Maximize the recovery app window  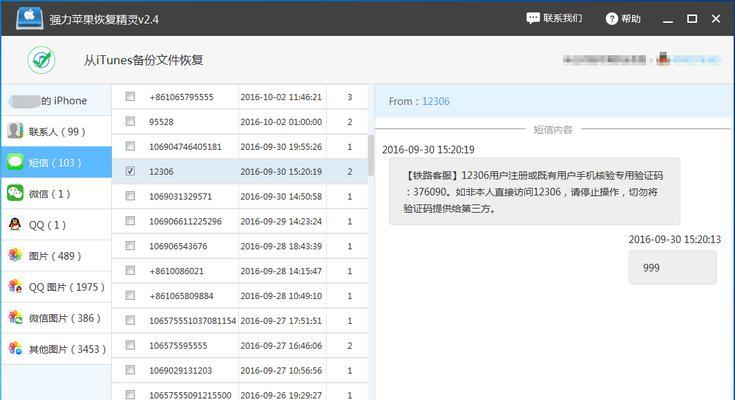pos(692,19)
